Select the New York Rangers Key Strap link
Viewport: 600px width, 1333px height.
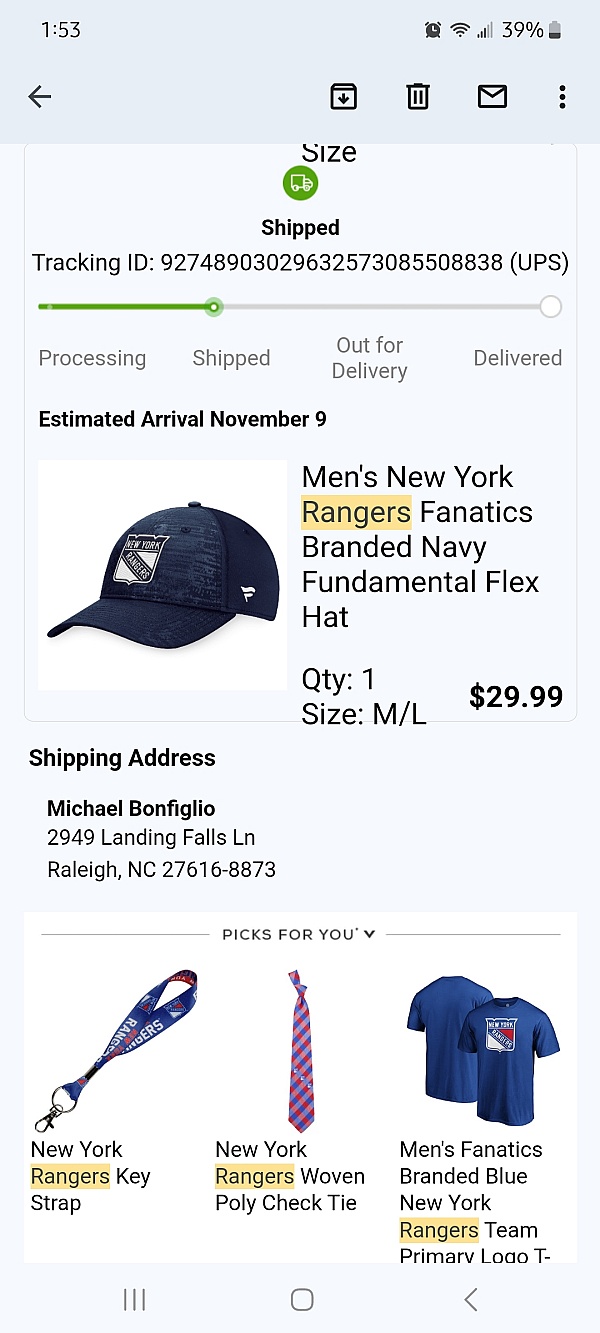(x=91, y=1176)
